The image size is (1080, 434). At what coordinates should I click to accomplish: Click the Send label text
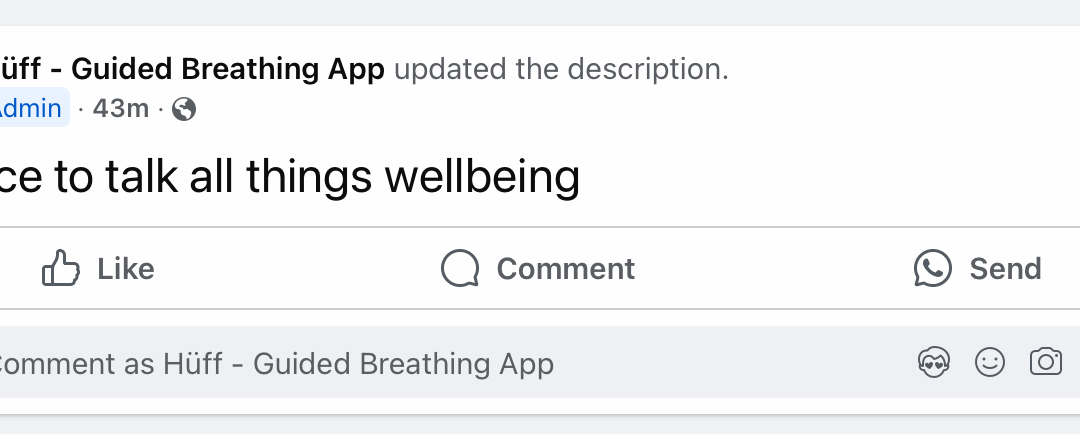pos(1005,269)
